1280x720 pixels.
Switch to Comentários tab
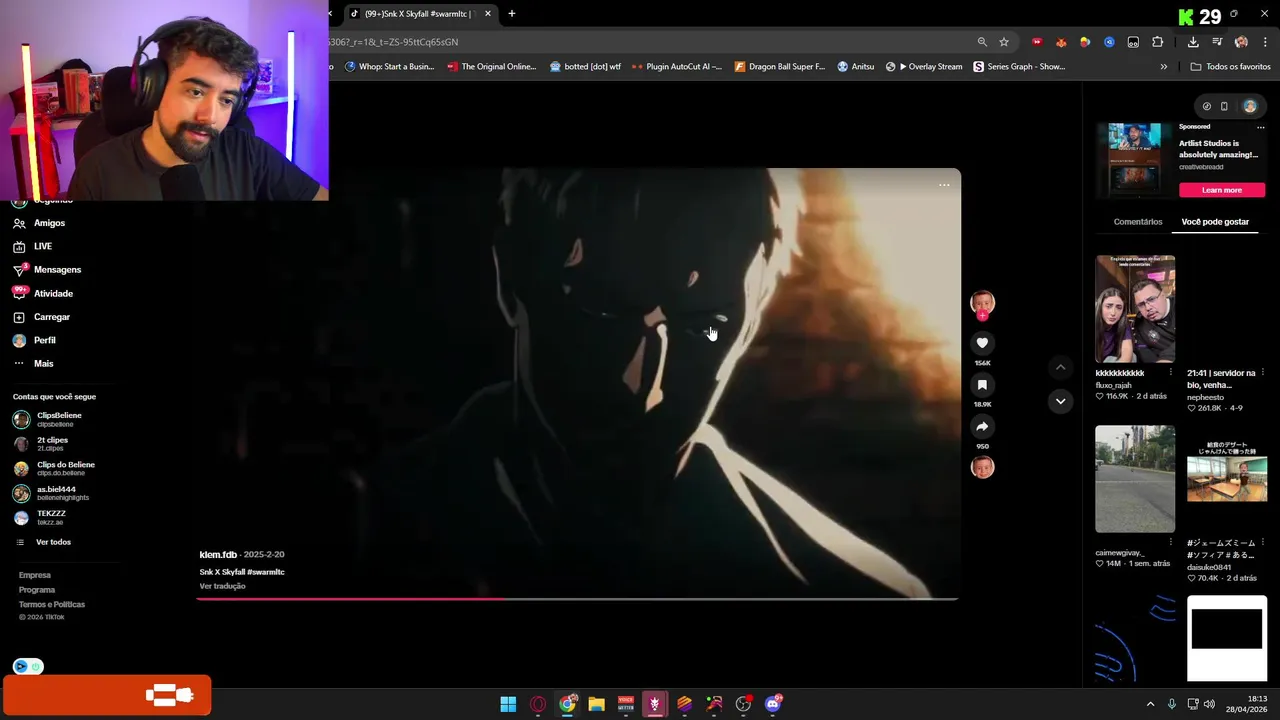point(1138,222)
